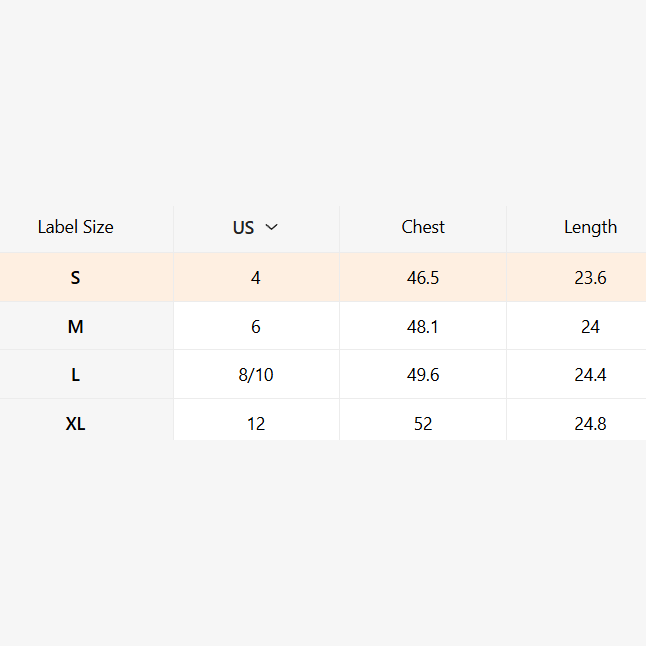The image size is (646, 646).
Task: Click the Label Size column header
Action: point(76,227)
